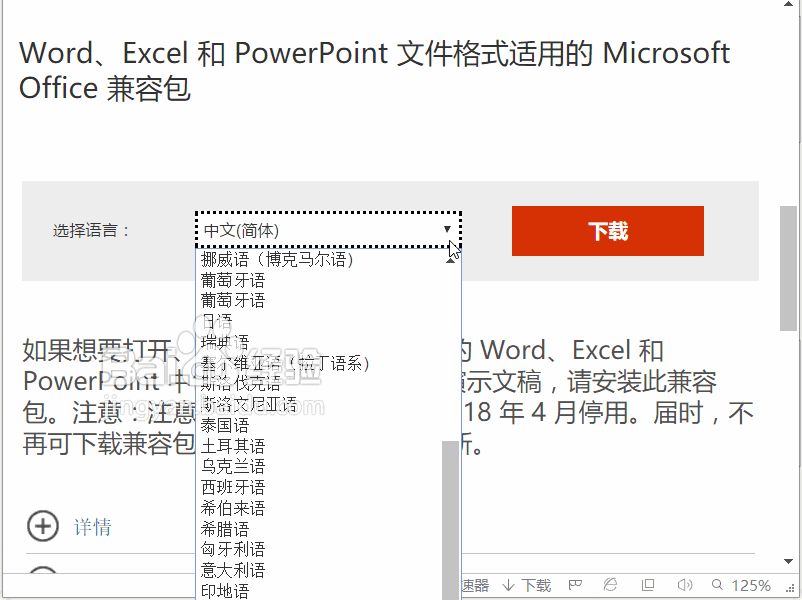Click the combo box dropdown arrow

(447, 229)
